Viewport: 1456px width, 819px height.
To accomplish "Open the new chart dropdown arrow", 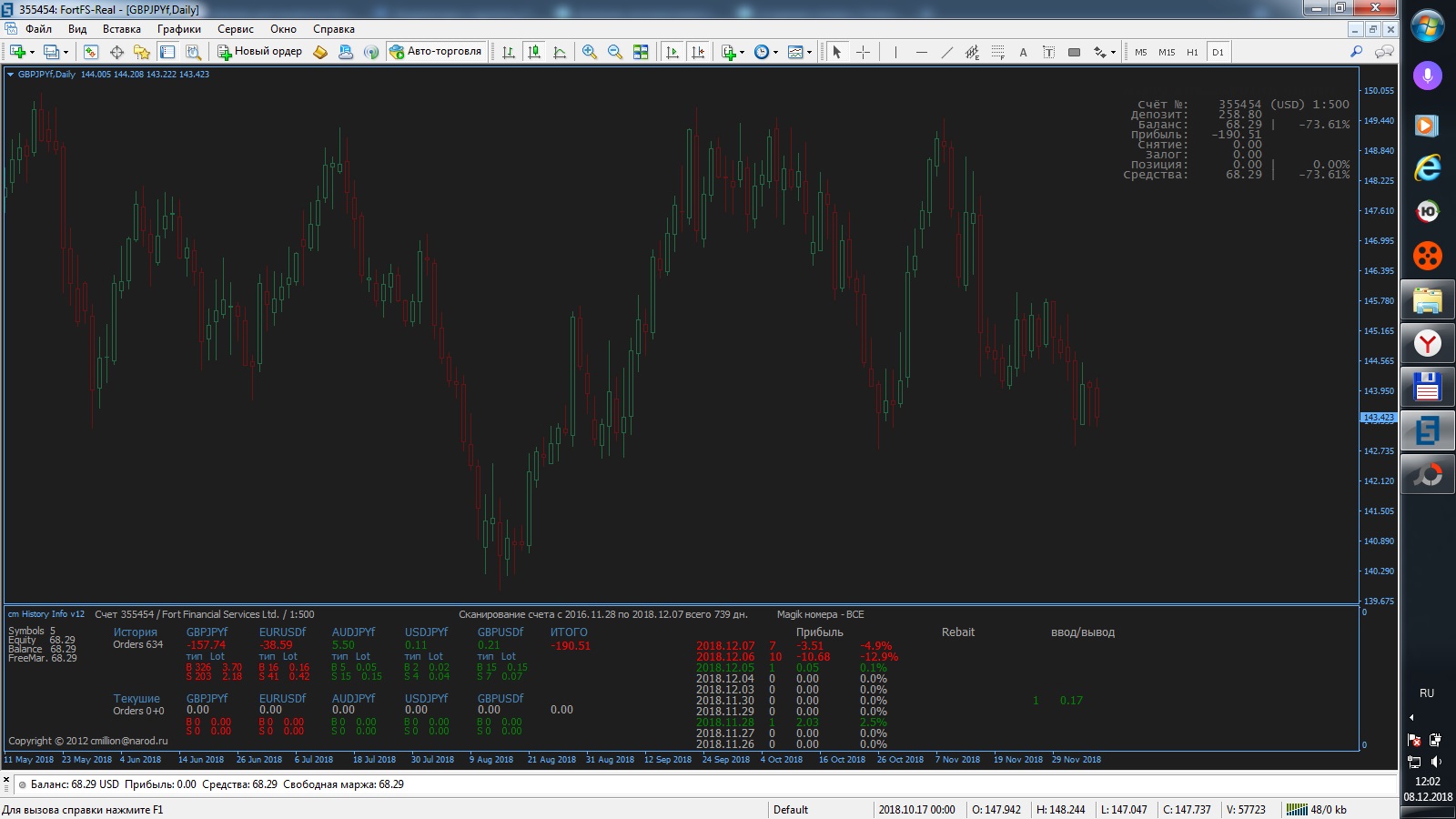I will [32, 52].
